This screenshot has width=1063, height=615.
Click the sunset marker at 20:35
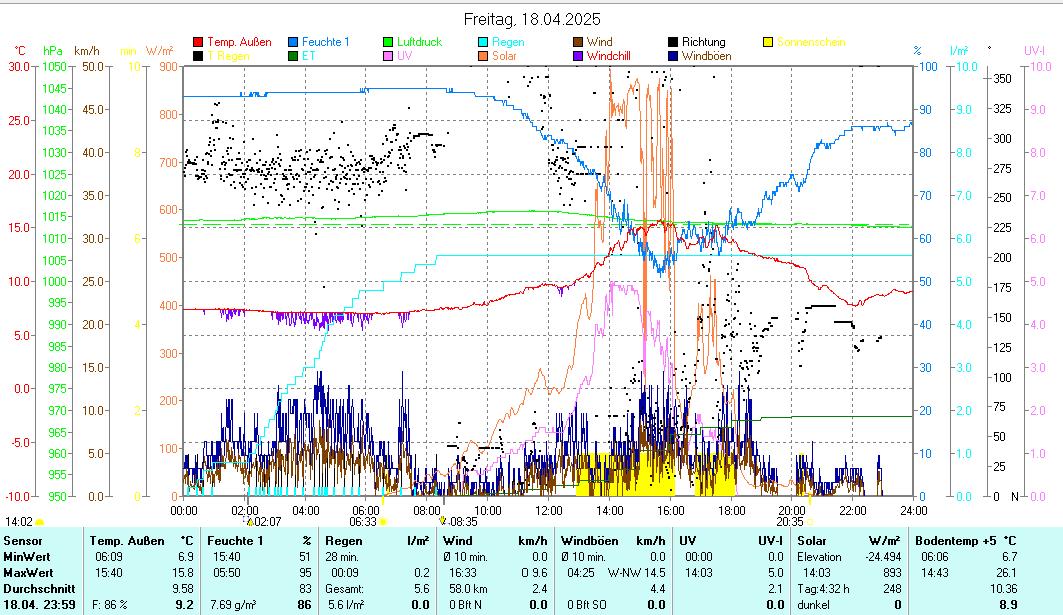(x=809, y=521)
